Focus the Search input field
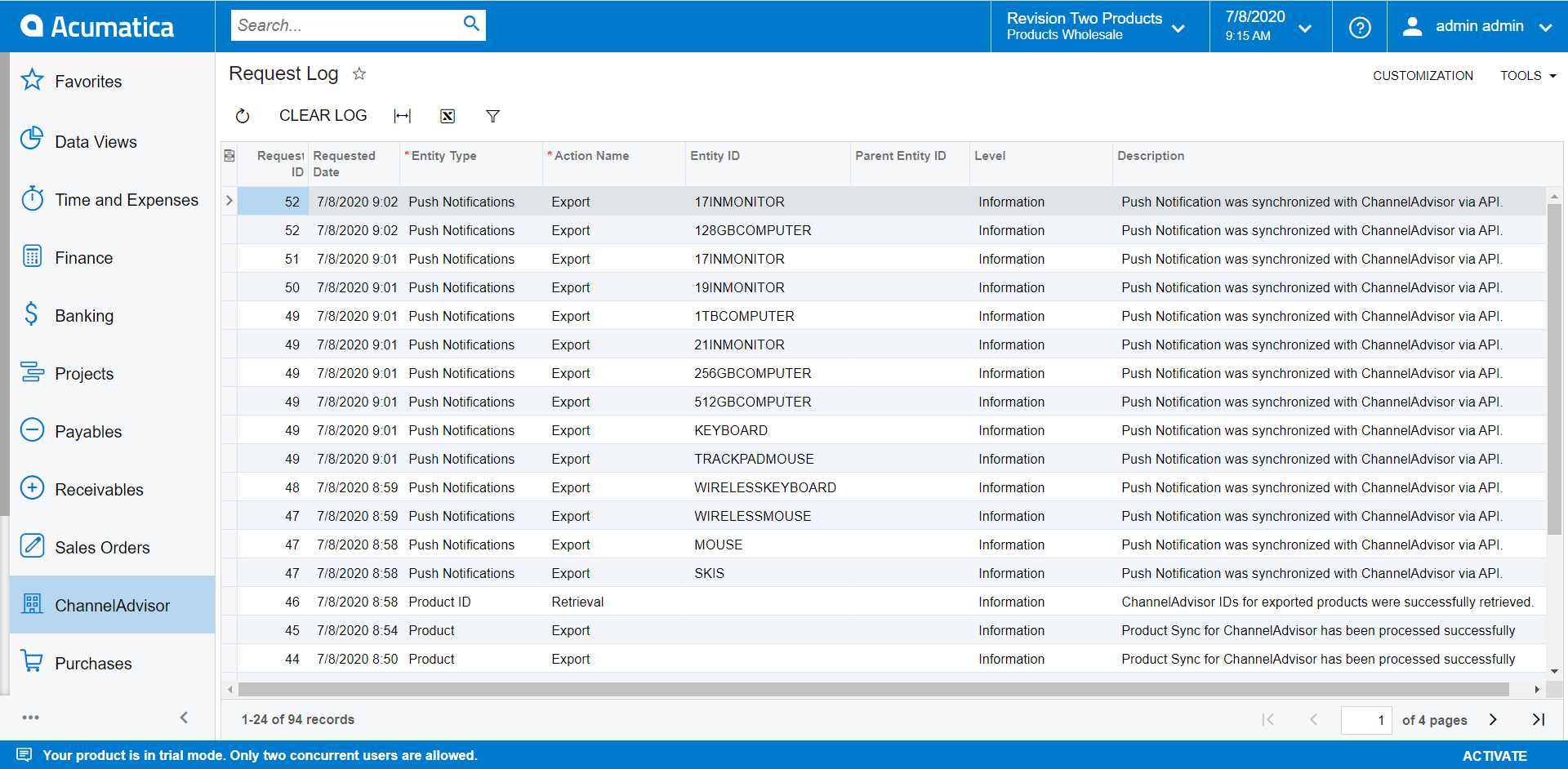The width and height of the screenshot is (1568, 769). point(346,25)
